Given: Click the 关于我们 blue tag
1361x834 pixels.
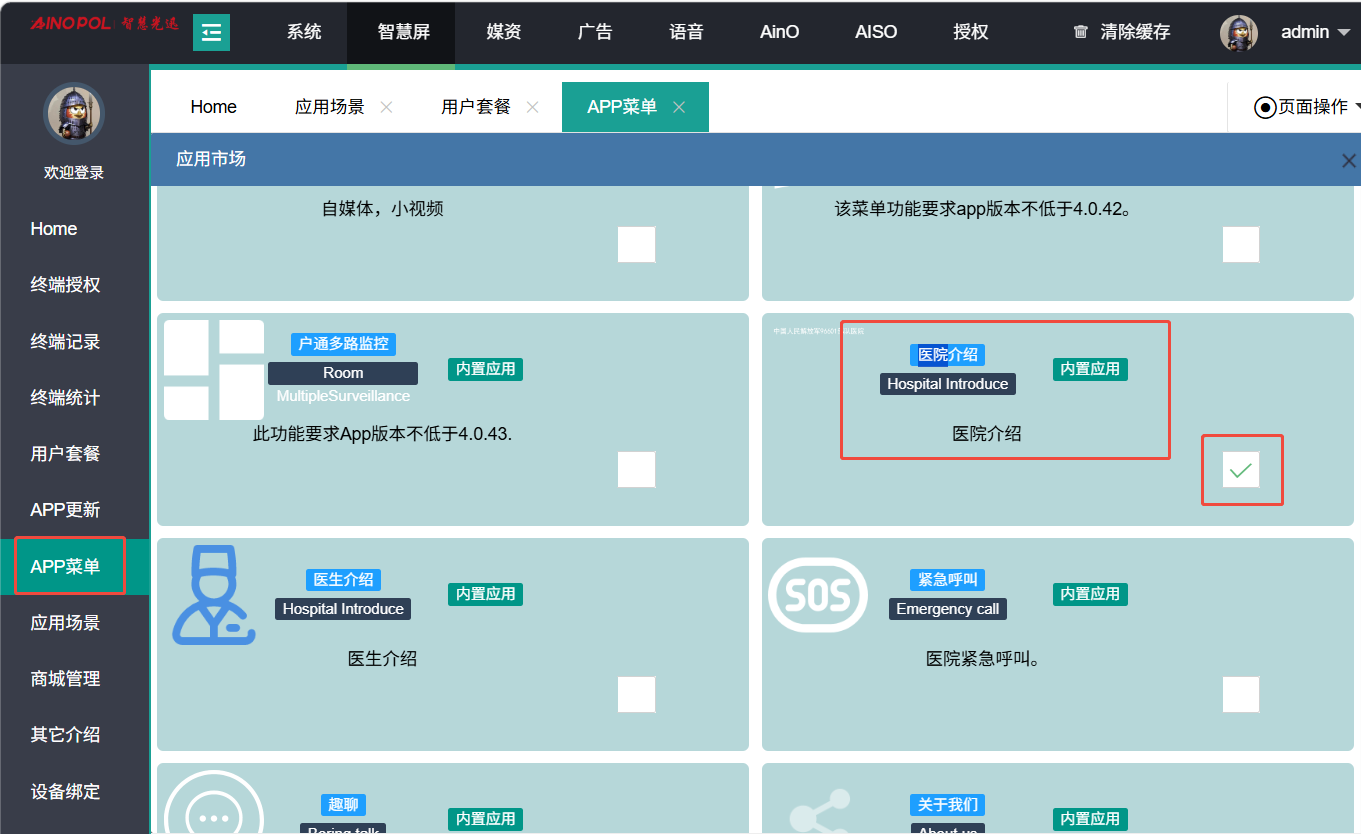Looking at the screenshot, I should point(948,805).
